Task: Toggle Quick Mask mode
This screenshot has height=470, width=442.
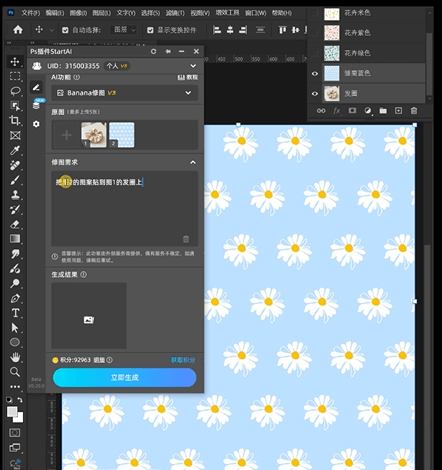Action: pos(15,433)
